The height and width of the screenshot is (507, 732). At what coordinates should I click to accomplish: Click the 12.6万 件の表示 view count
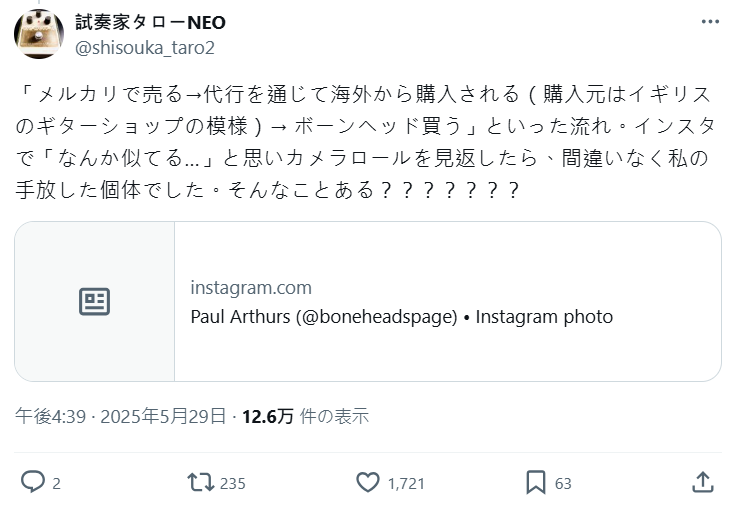tap(305, 416)
